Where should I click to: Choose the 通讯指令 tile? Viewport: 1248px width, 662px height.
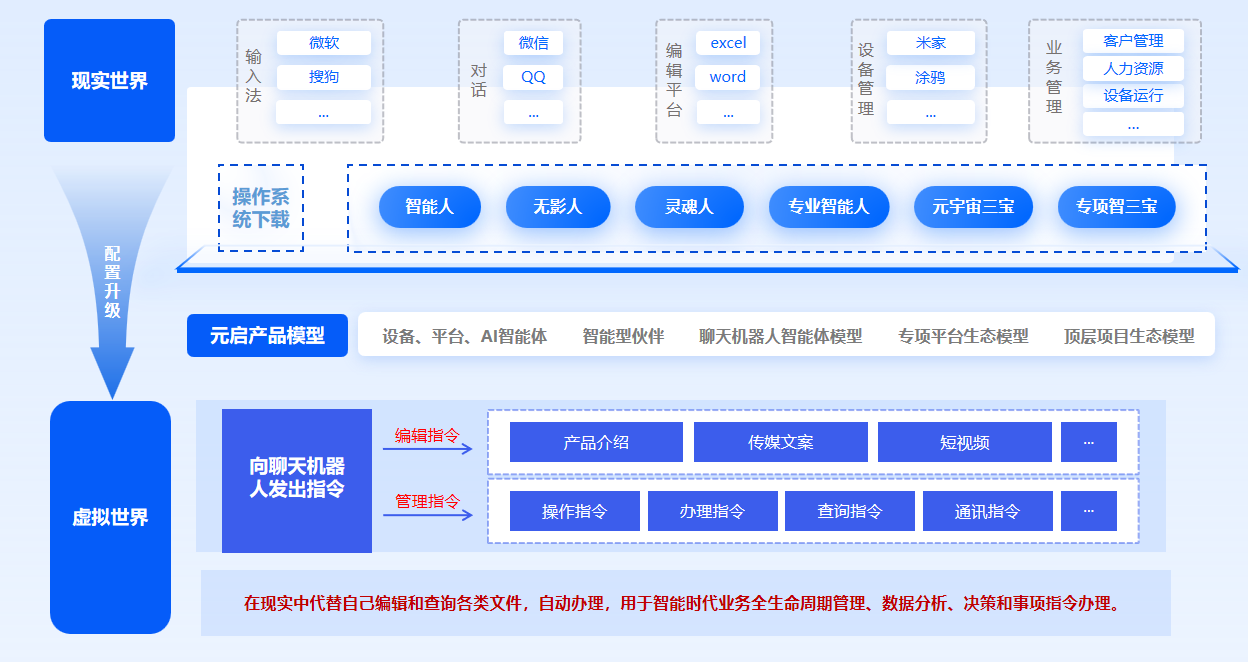coord(987,511)
